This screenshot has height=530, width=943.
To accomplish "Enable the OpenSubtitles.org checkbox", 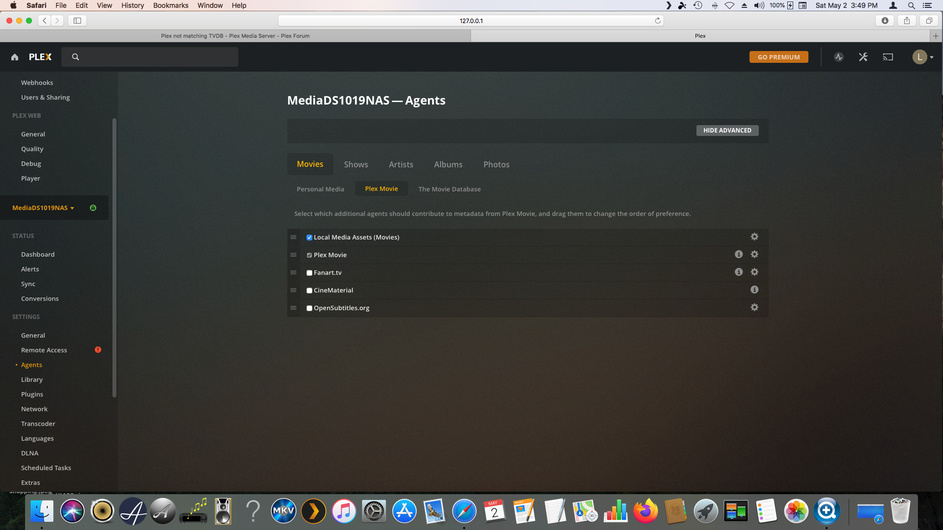I will (x=309, y=308).
